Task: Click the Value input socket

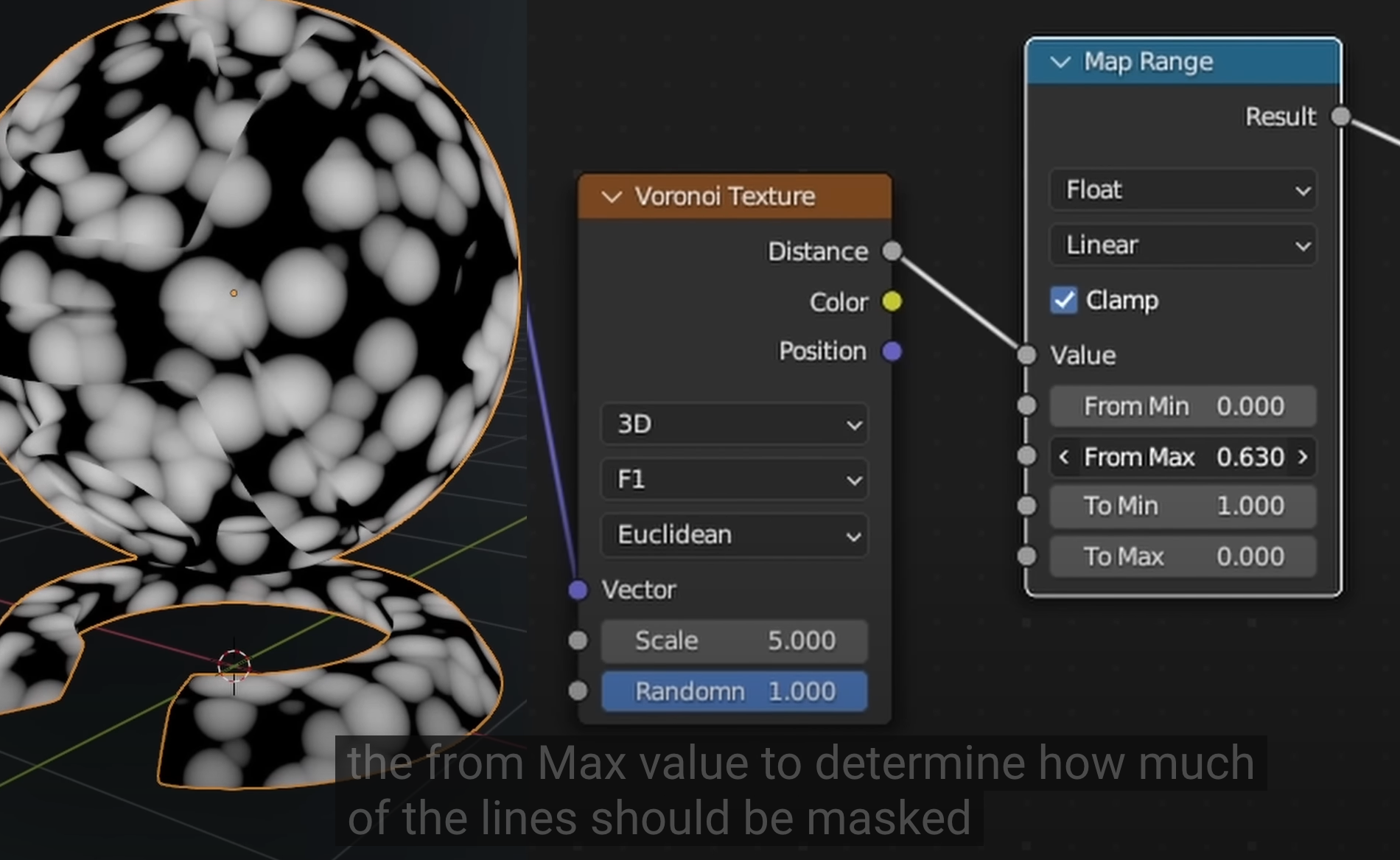Action: (1026, 355)
